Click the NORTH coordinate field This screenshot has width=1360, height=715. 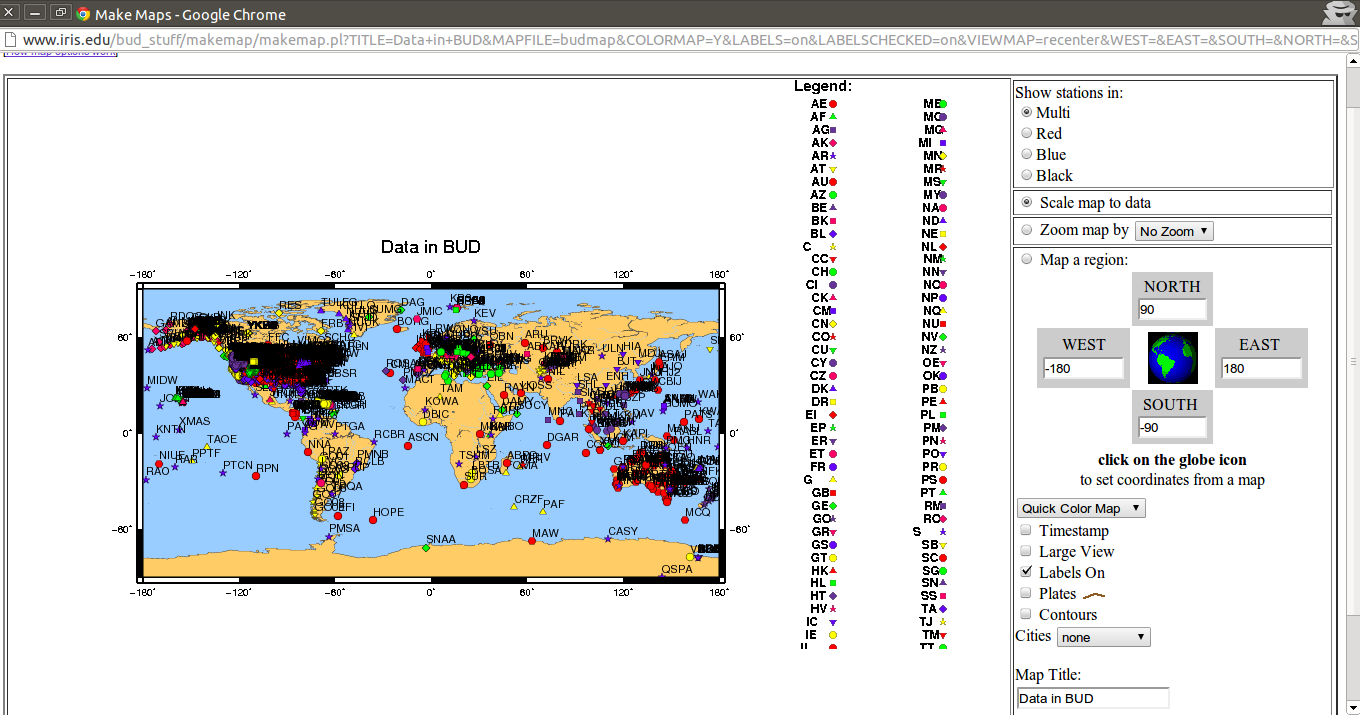coord(1172,310)
